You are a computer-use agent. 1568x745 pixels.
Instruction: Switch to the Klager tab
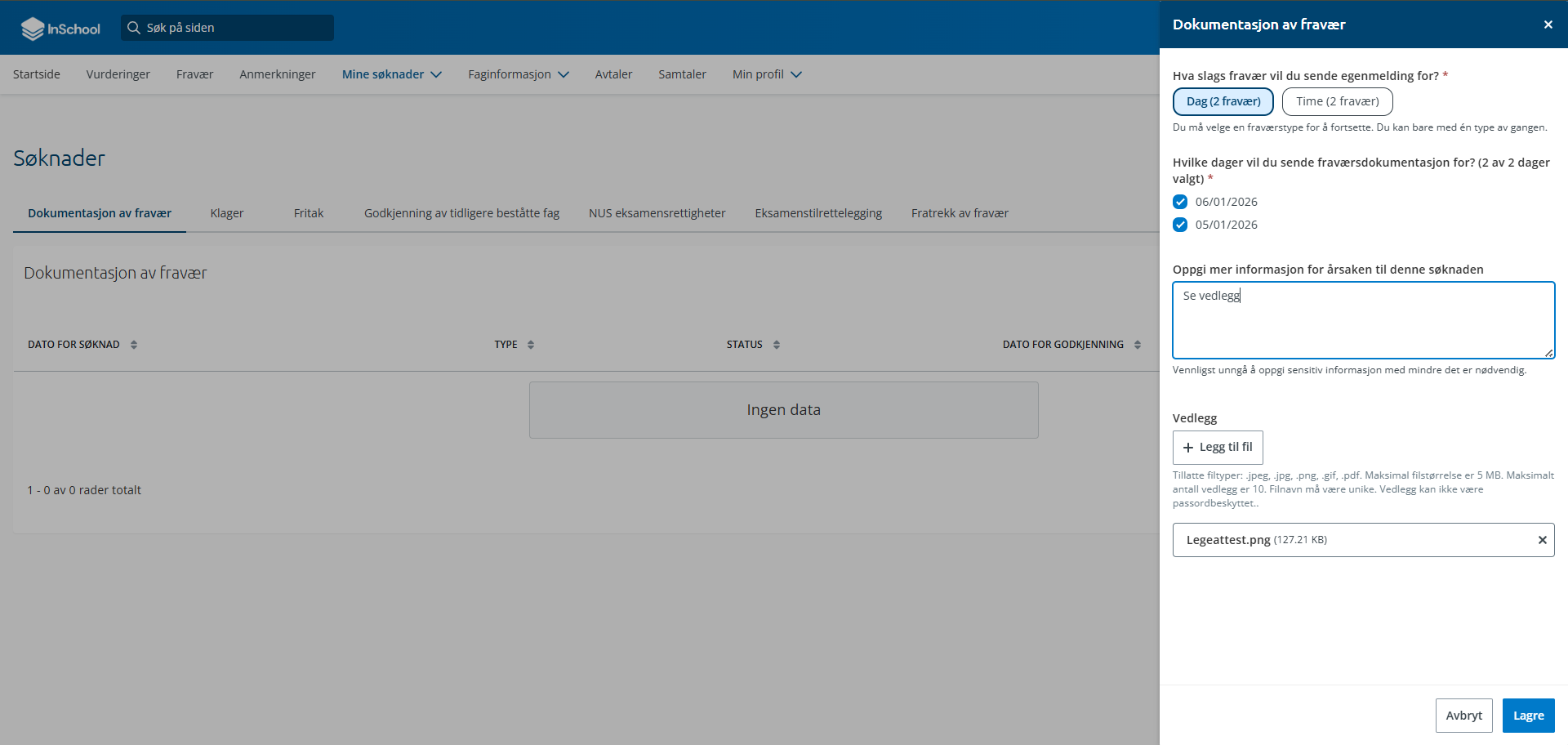(x=227, y=213)
